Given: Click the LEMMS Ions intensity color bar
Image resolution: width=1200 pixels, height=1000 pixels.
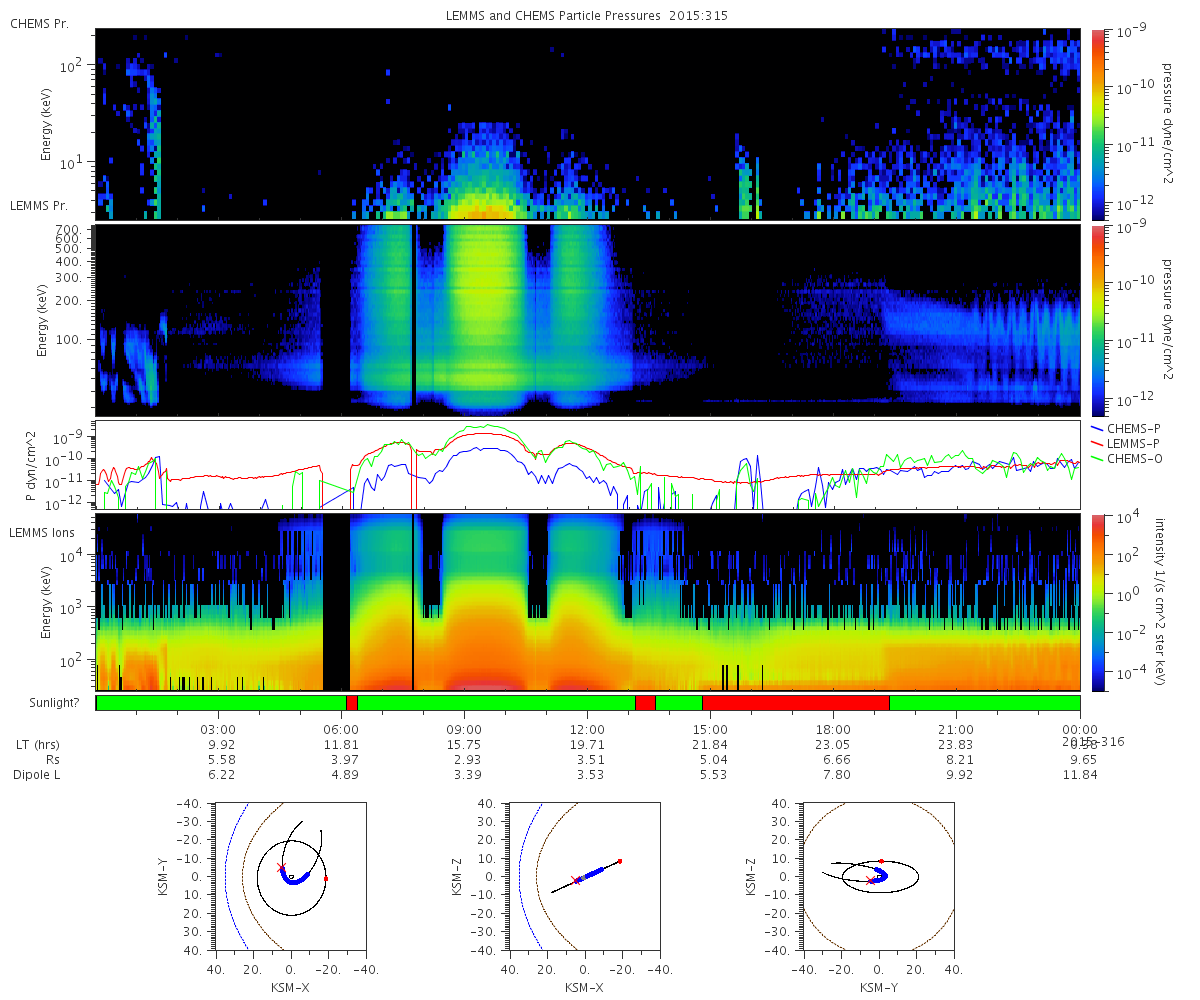Looking at the screenshot, I should [1097, 603].
